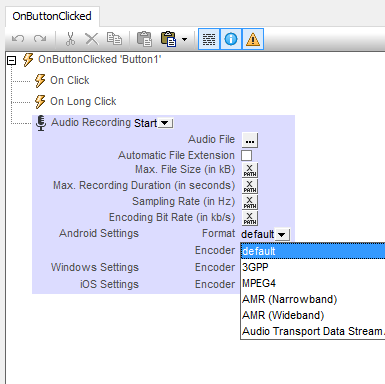Select 'MPEG4' in the format list
This screenshot has width=385, height=384.
point(313,283)
